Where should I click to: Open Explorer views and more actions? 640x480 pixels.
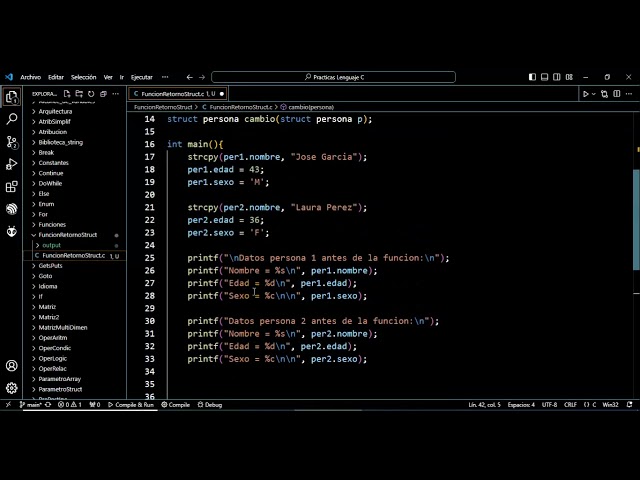point(116,94)
